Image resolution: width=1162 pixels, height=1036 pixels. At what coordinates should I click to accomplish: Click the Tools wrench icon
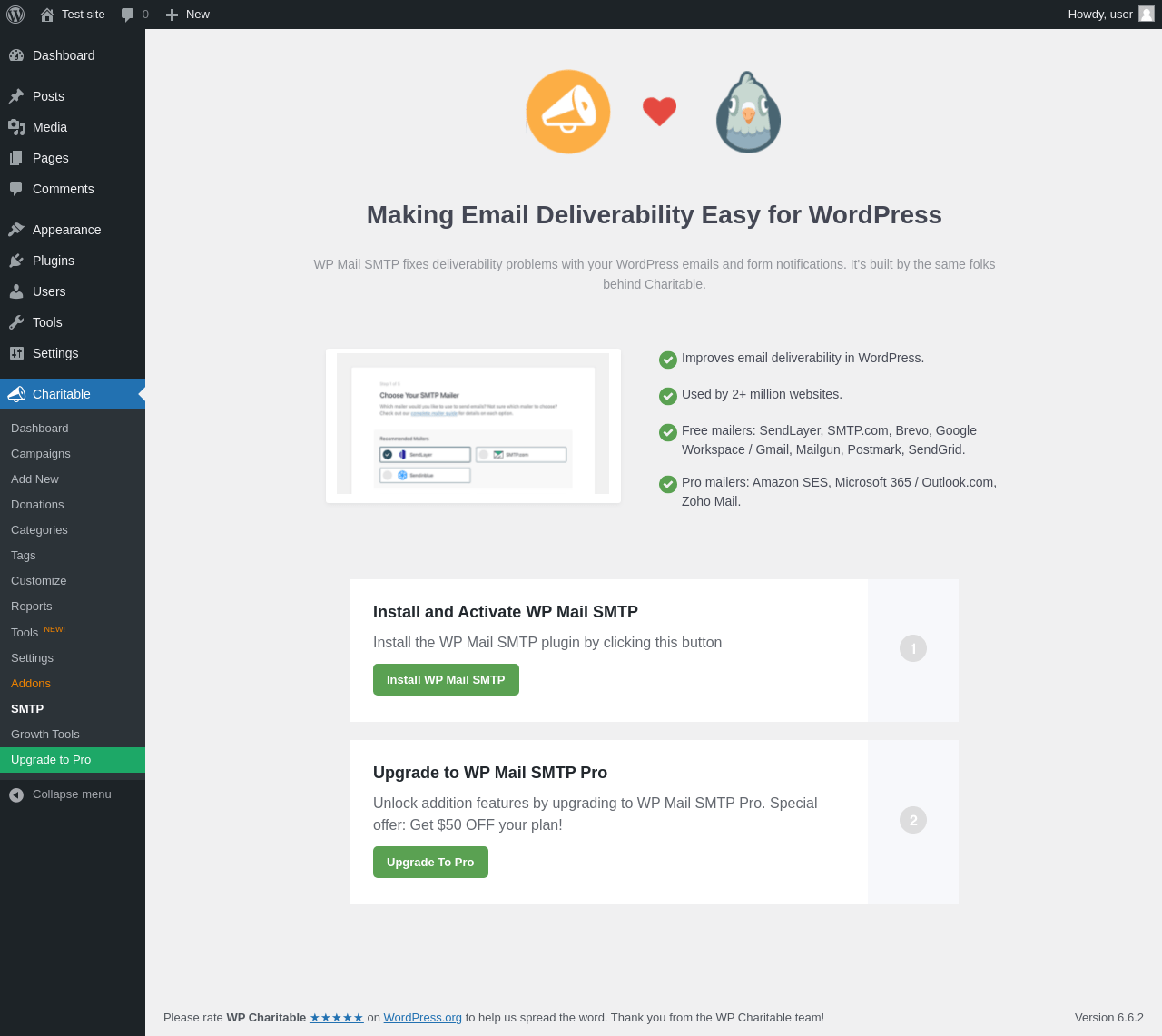pos(16,322)
